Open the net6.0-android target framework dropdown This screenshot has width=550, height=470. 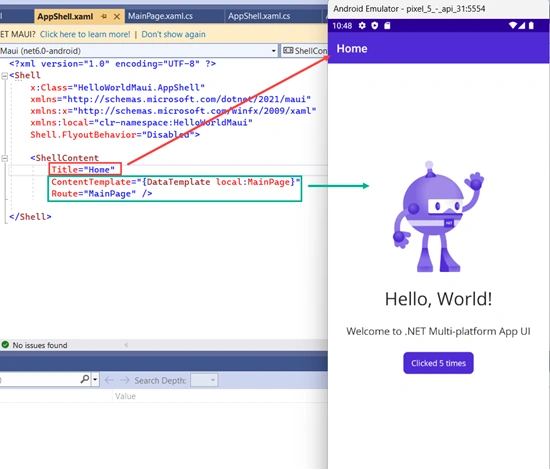tap(139, 51)
